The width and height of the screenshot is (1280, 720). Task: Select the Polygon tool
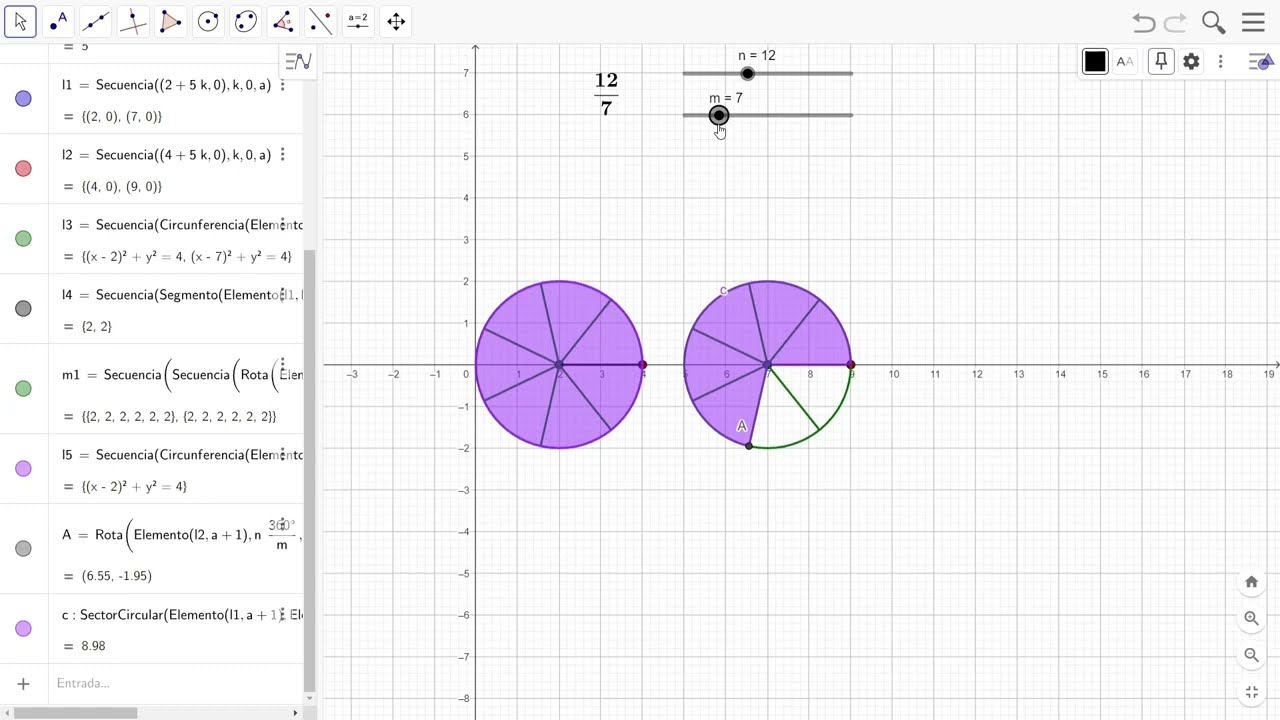(170, 21)
